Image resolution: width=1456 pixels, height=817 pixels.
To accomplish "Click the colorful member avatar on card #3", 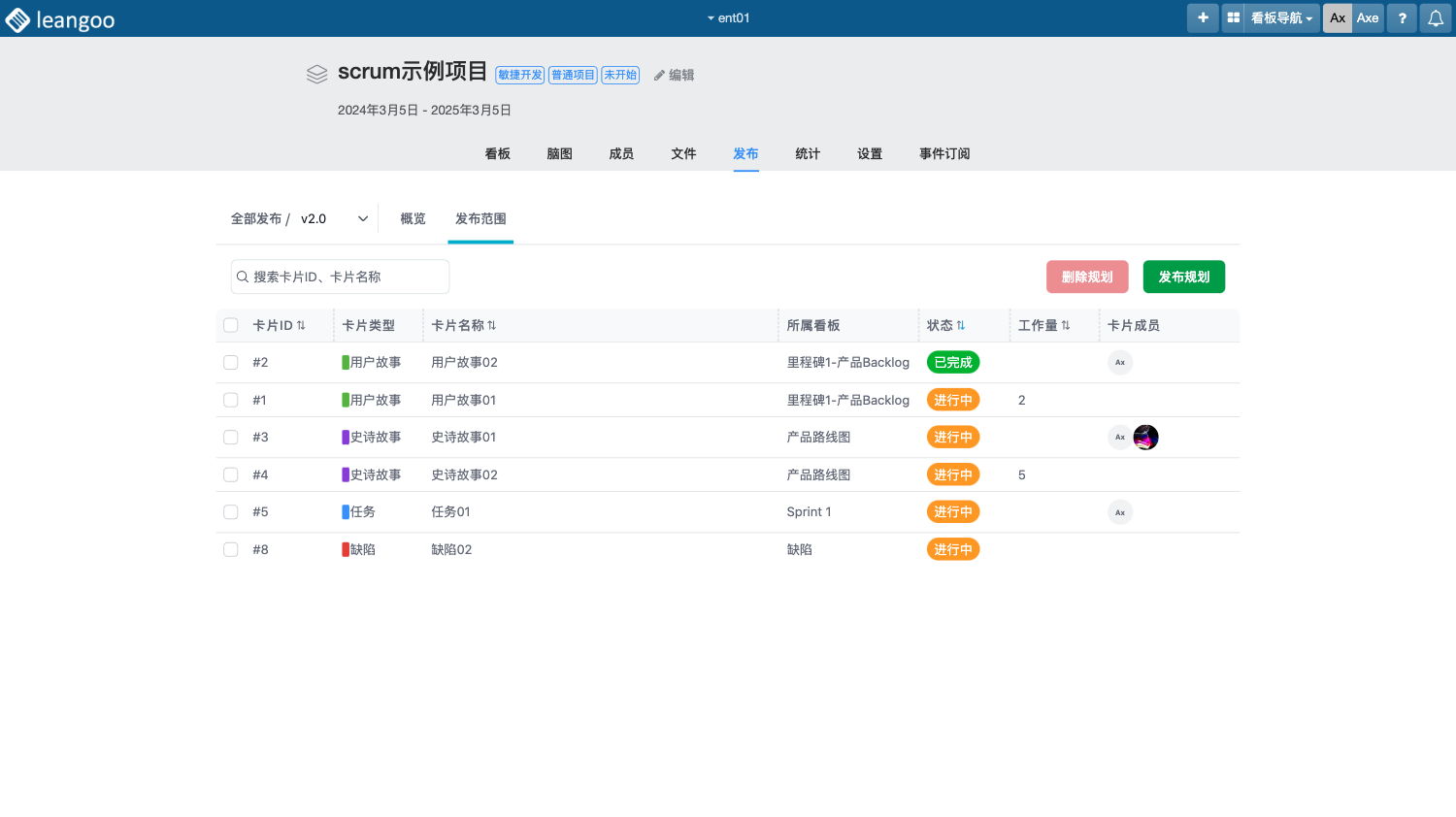I will pyautogui.click(x=1145, y=438).
